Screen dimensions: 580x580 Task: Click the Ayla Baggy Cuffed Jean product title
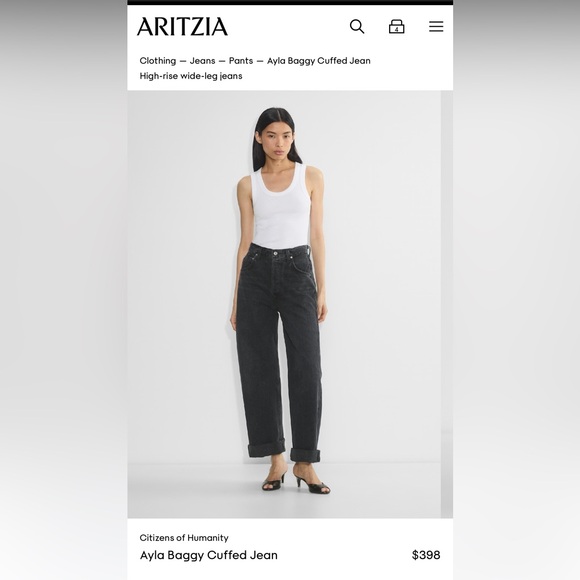(x=209, y=555)
